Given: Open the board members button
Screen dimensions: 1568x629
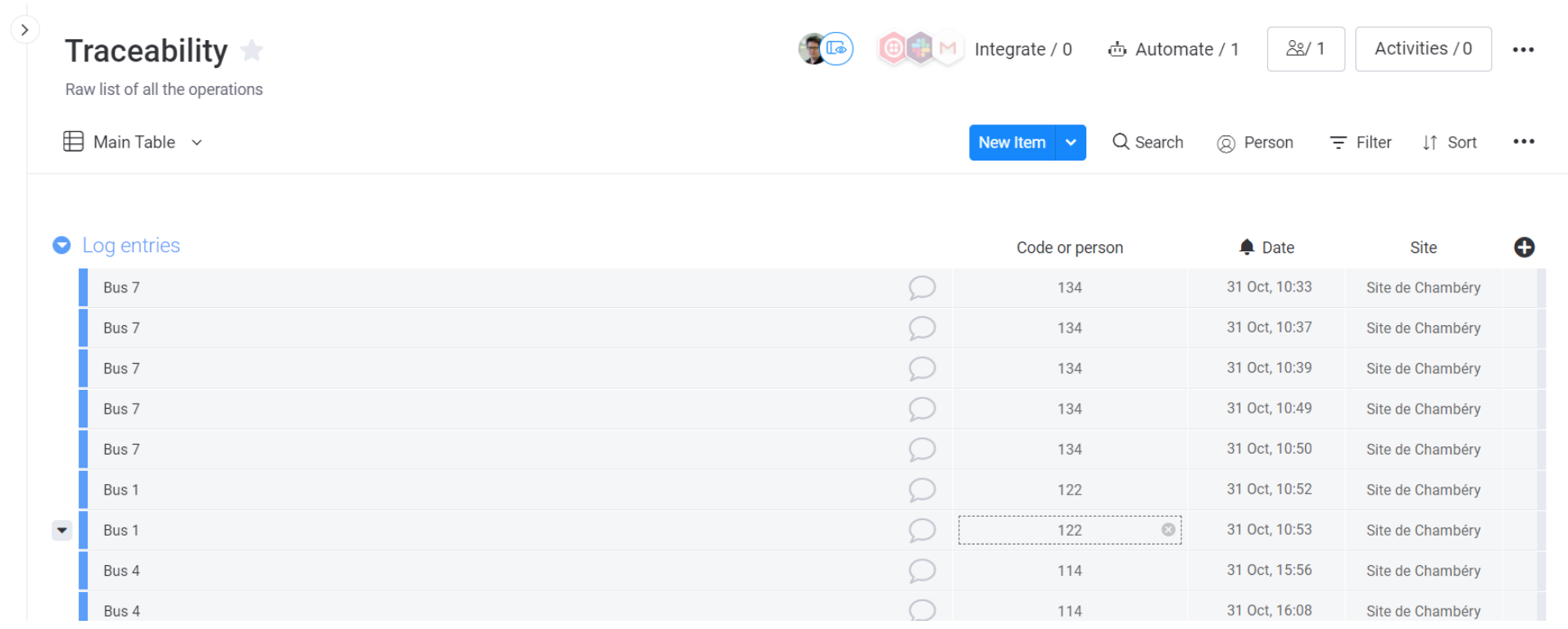Looking at the screenshot, I should click(1306, 49).
